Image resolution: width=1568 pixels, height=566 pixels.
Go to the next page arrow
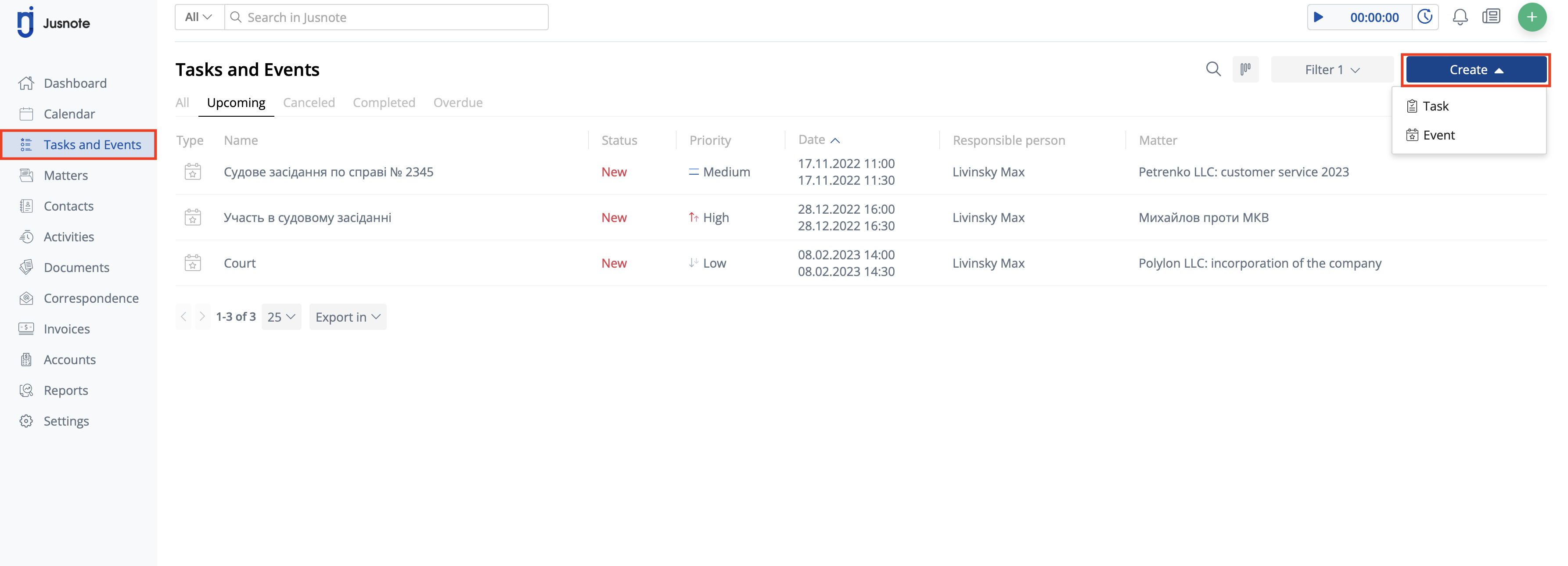coord(202,317)
